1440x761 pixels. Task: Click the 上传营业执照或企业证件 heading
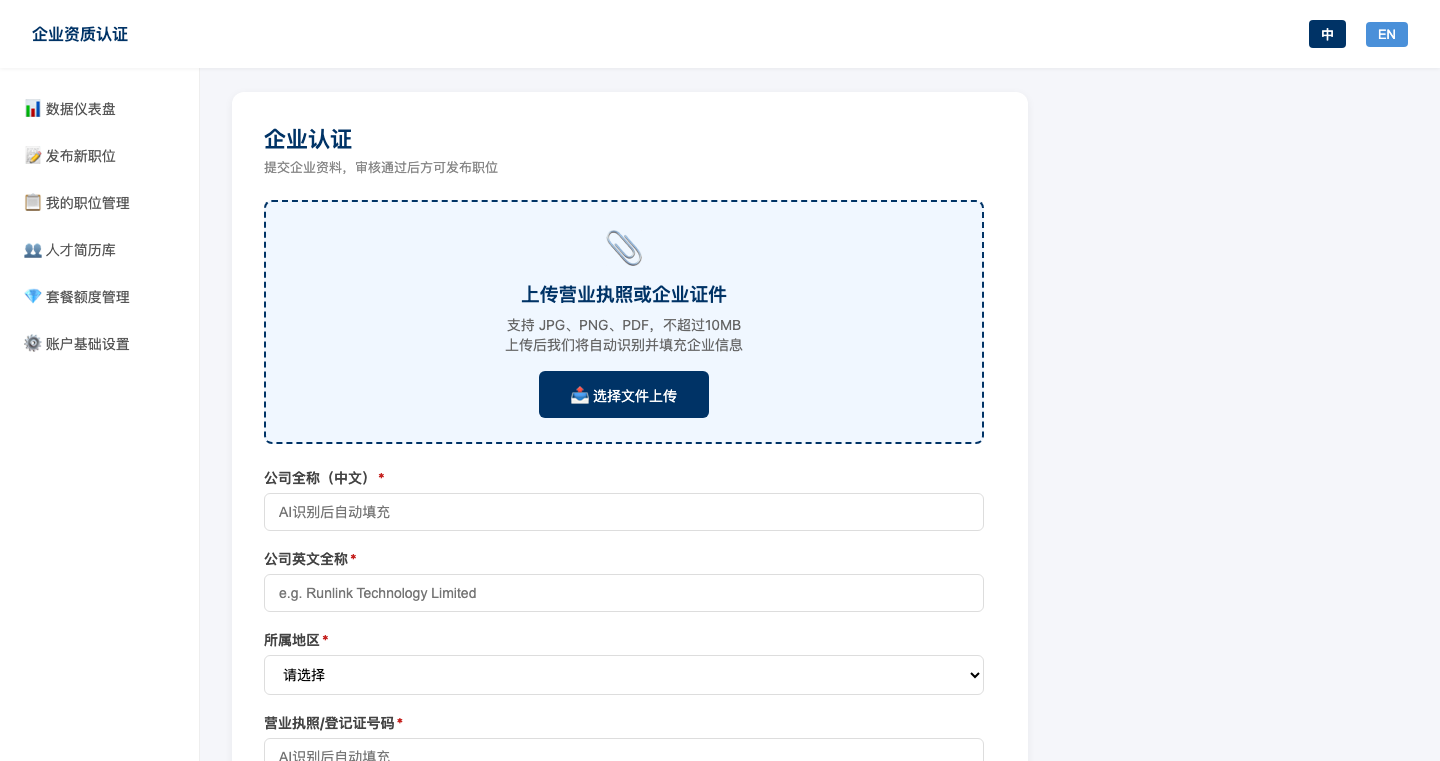(x=624, y=295)
